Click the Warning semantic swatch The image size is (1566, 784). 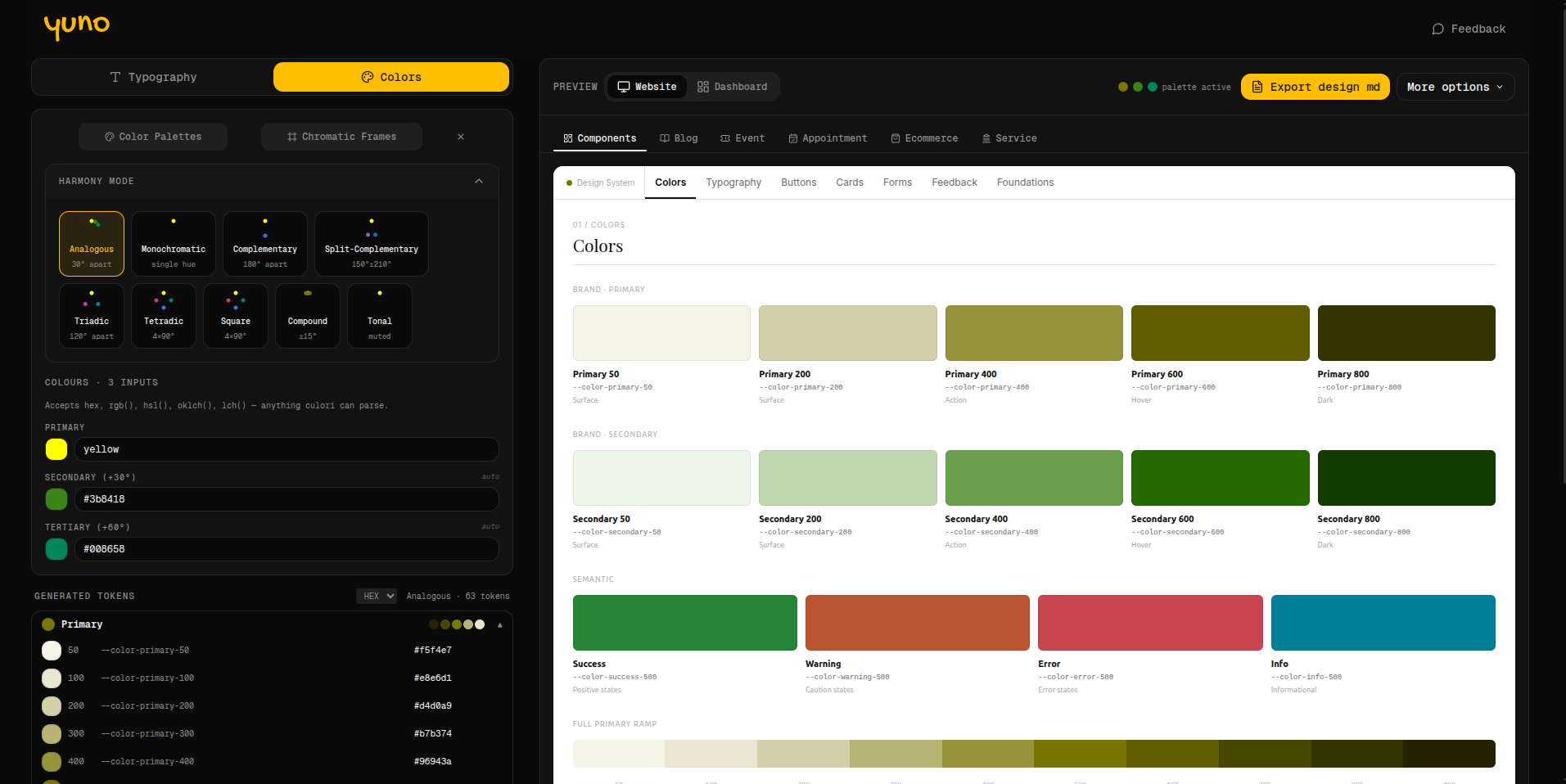tap(918, 623)
